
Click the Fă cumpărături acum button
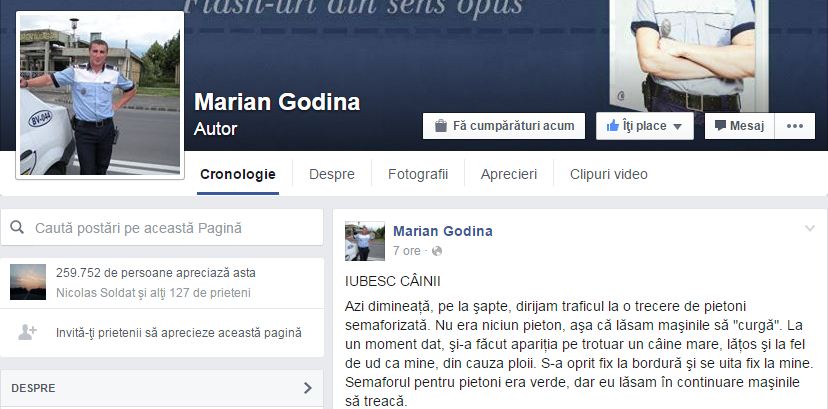[x=504, y=126]
